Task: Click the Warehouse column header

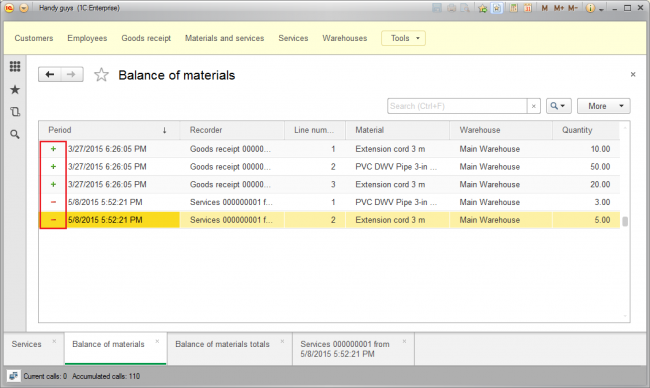Action: tap(501, 130)
